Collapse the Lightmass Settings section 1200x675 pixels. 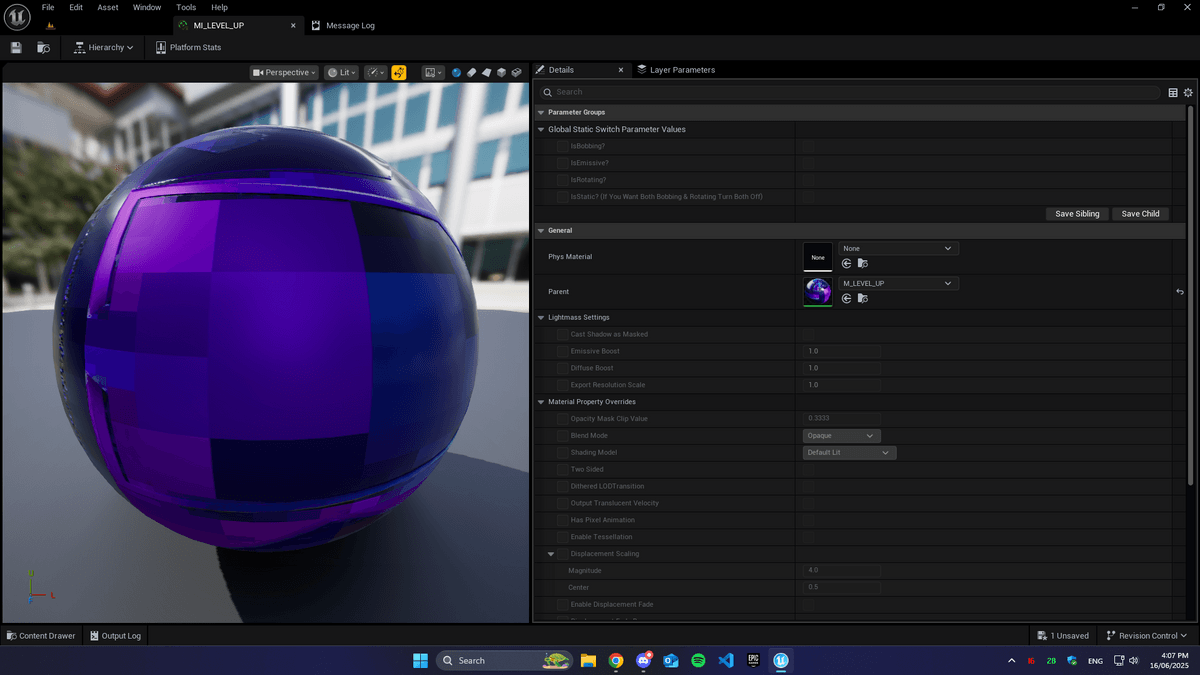(542, 317)
